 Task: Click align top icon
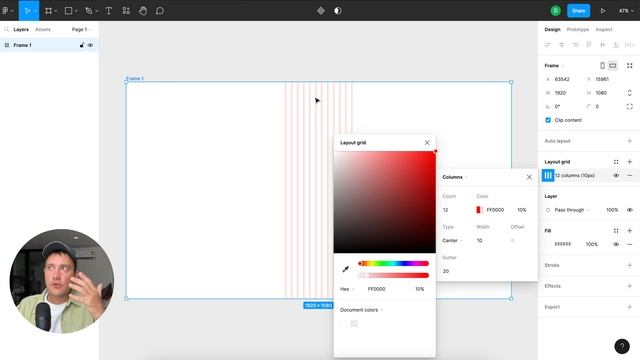pos(589,44)
